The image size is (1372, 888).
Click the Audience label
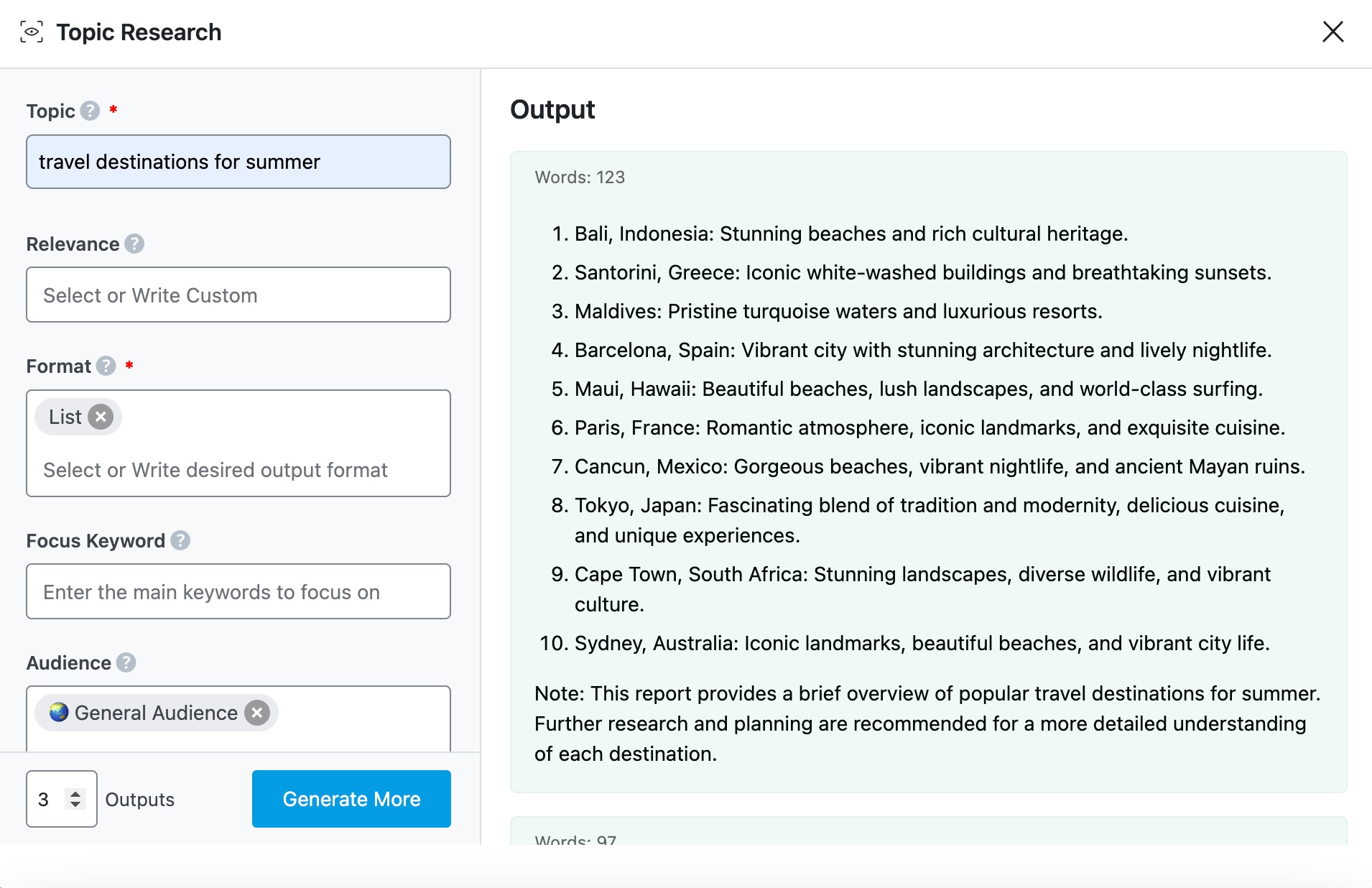click(x=68, y=662)
